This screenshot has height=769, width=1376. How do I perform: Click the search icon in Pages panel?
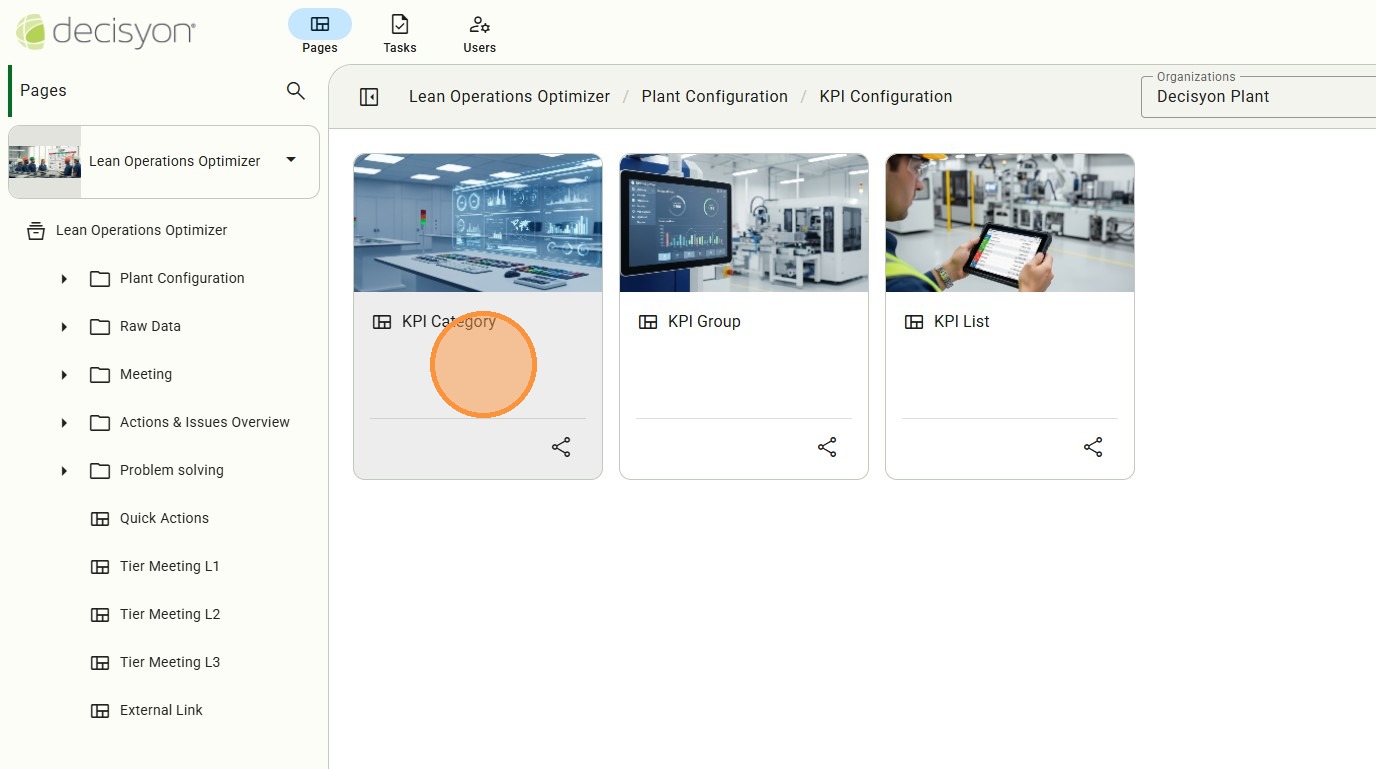295,91
